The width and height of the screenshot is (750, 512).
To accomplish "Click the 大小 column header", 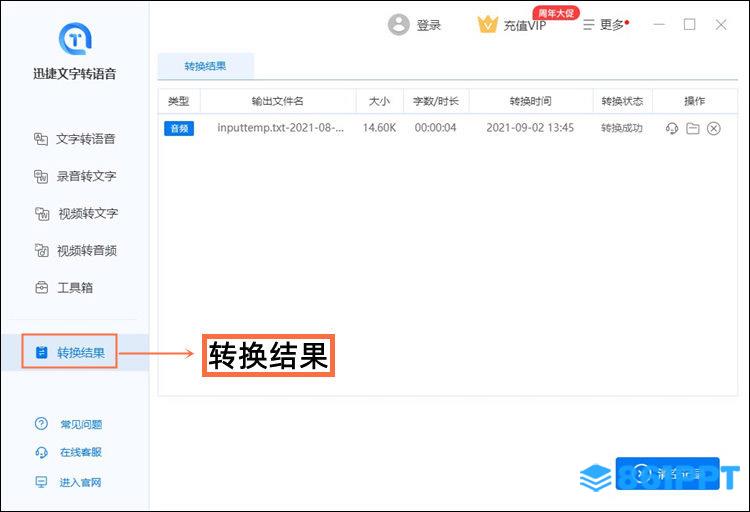I will click(x=379, y=101).
